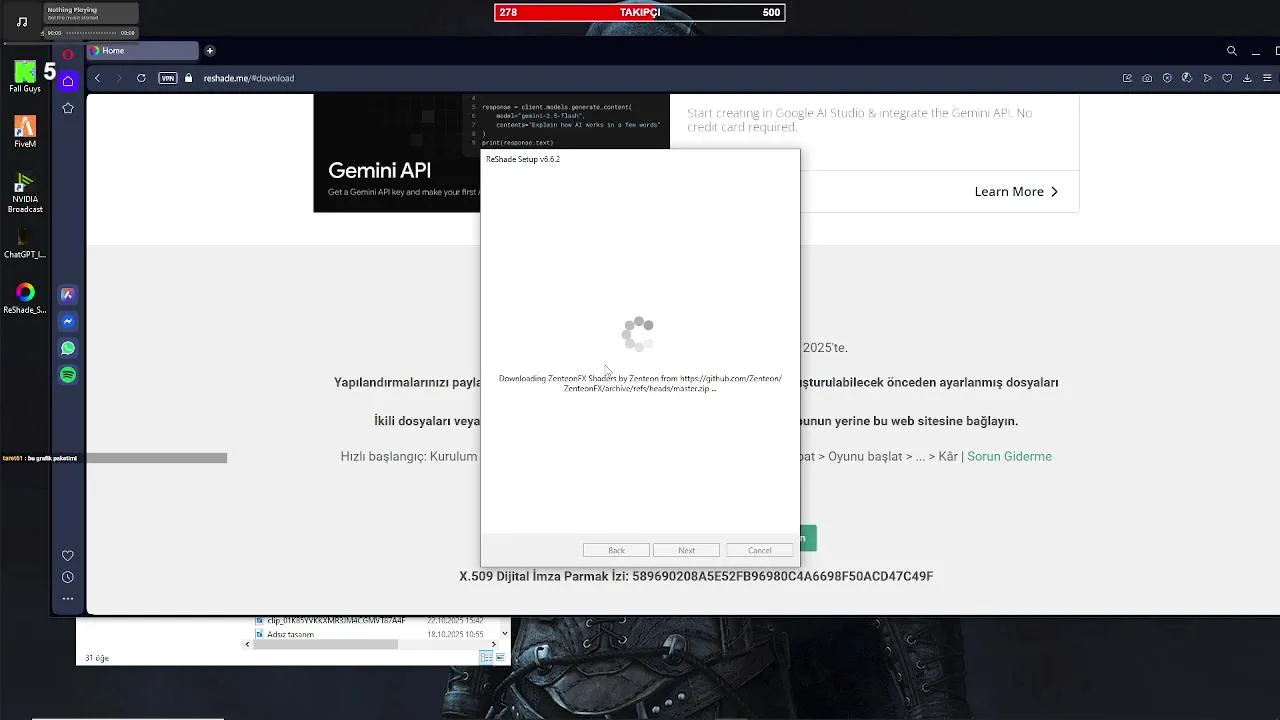This screenshot has height=720, width=1280.
Task: Click the Downloading ZenteonFX status text
Action: pos(640,383)
